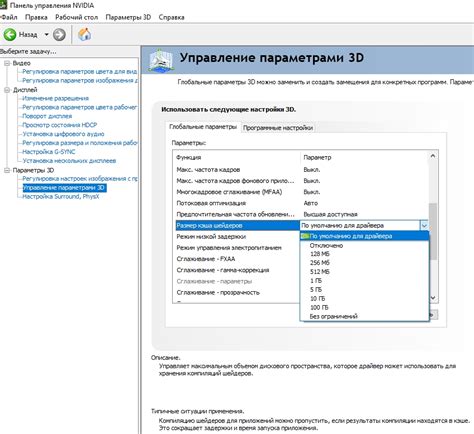Open the Параметры 3D menu

pos(128,17)
